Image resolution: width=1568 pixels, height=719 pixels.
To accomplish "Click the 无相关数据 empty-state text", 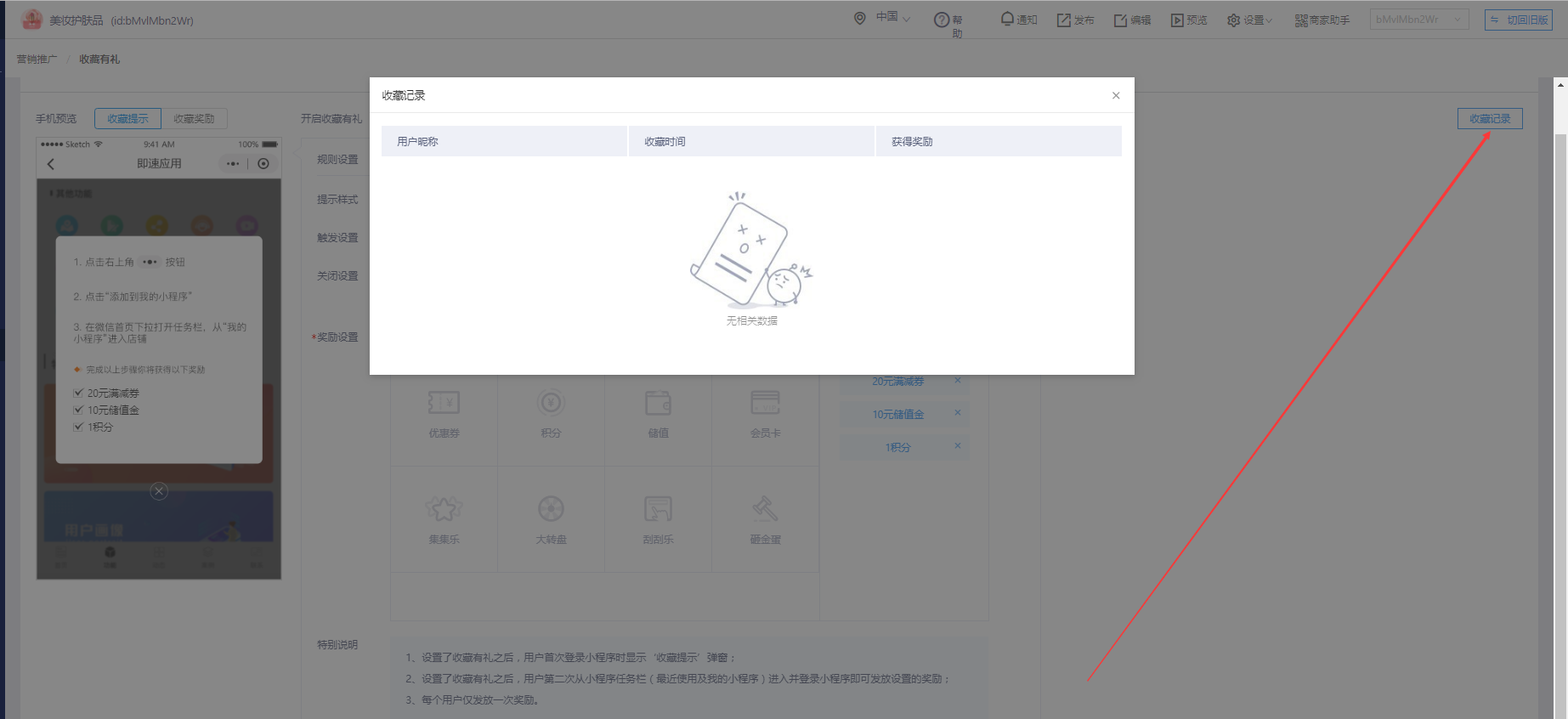I will click(x=751, y=321).
